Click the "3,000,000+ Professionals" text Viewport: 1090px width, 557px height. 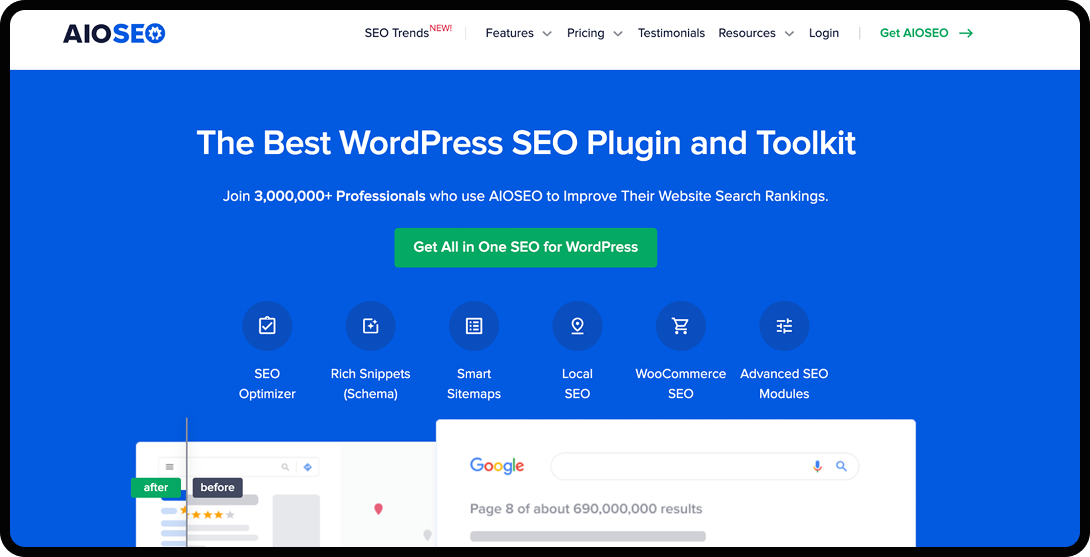[x=340, y=196]
